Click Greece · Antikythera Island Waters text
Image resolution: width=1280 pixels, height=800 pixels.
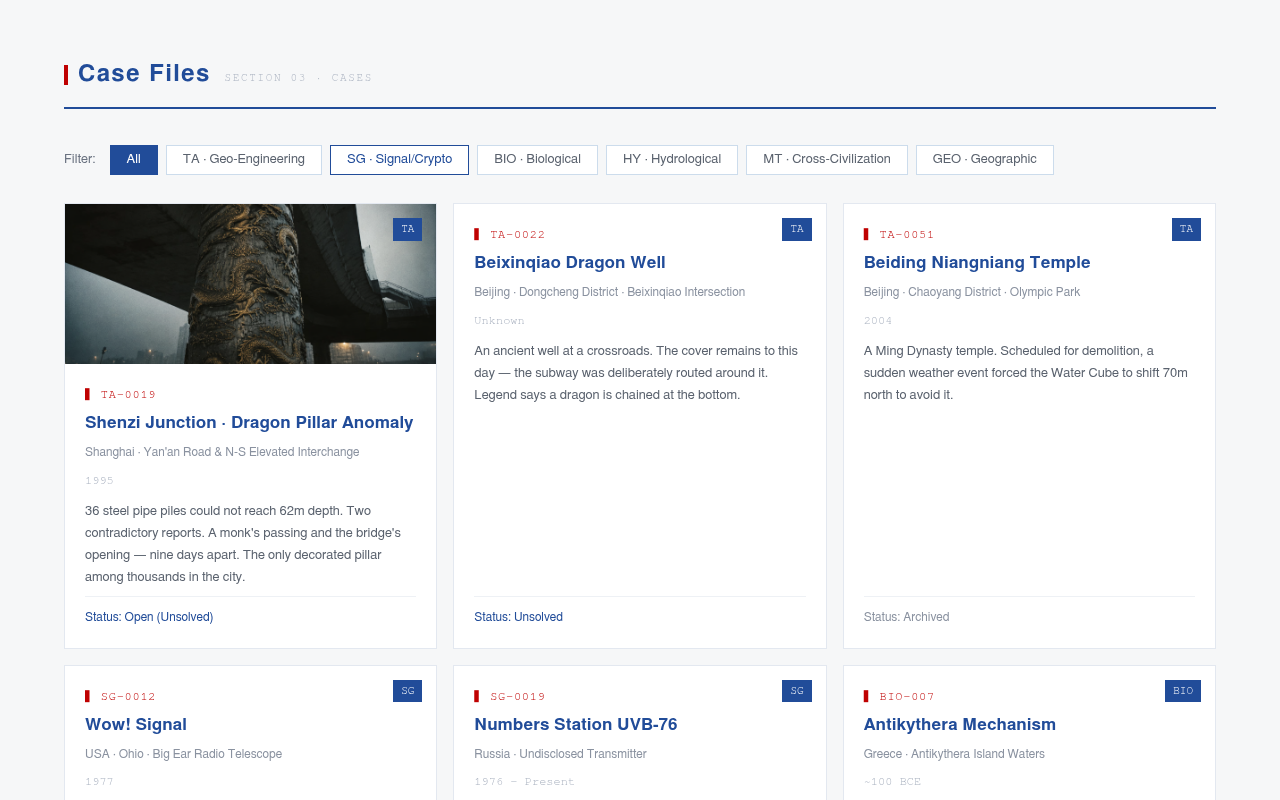click(954, 754)
